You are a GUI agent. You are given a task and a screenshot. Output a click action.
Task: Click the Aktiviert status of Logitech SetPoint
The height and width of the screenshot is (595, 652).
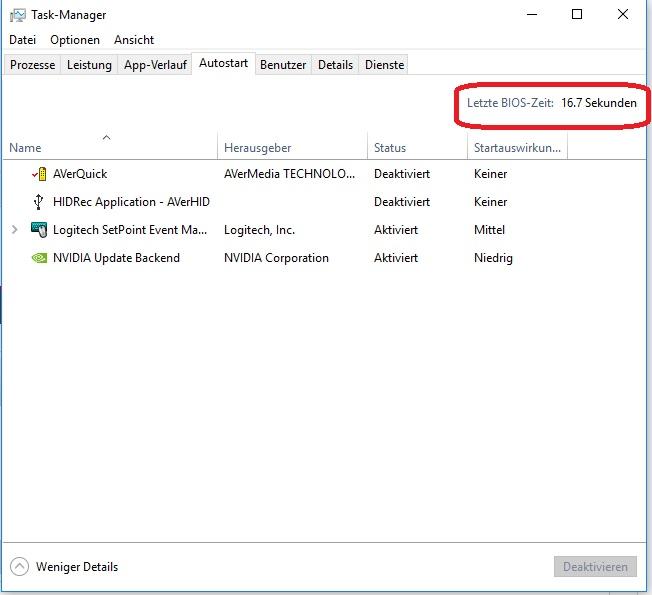click(396, 230)
